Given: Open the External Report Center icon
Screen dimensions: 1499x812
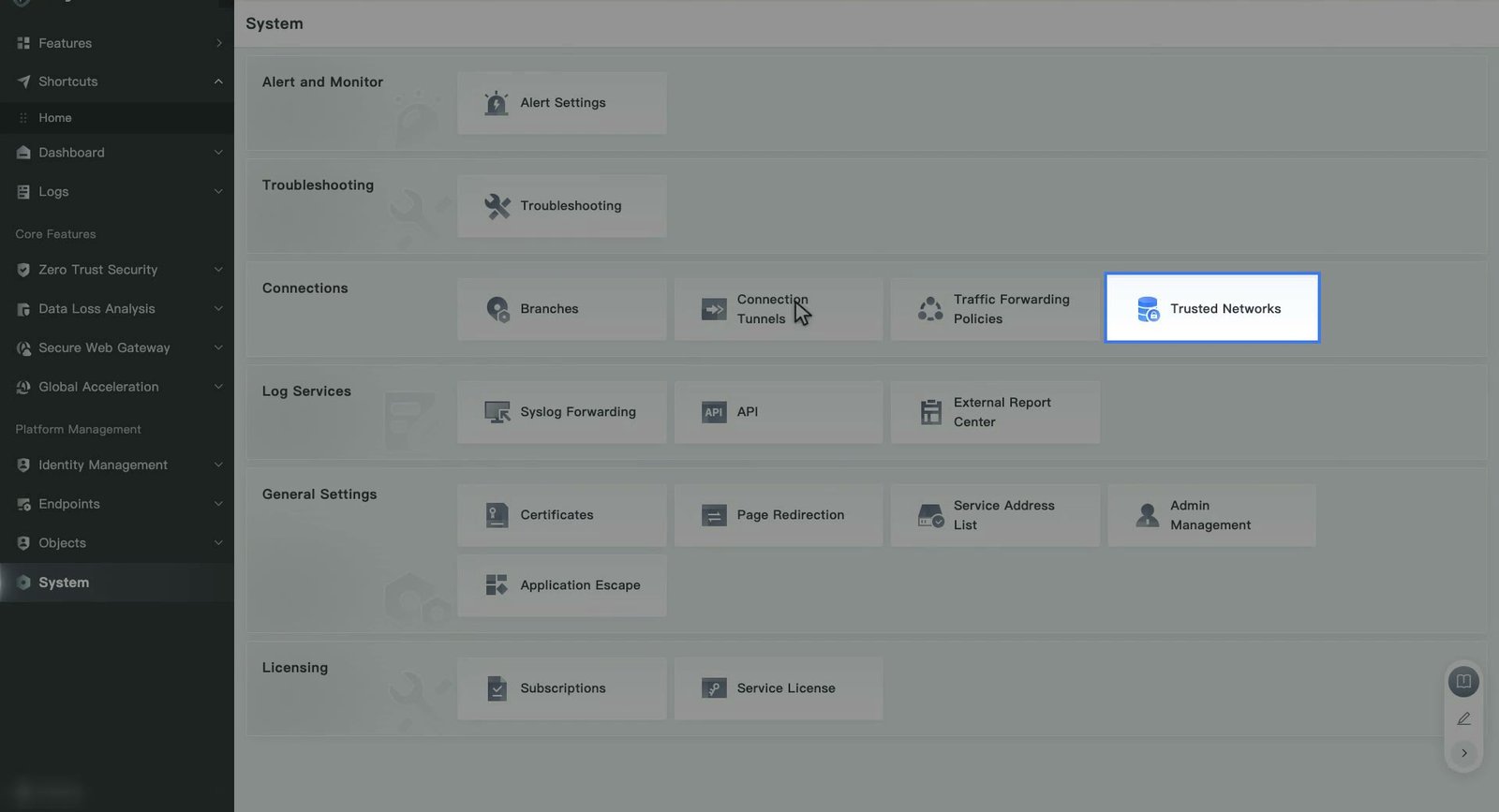Looking at the screenshot, I should click(930, 412).
